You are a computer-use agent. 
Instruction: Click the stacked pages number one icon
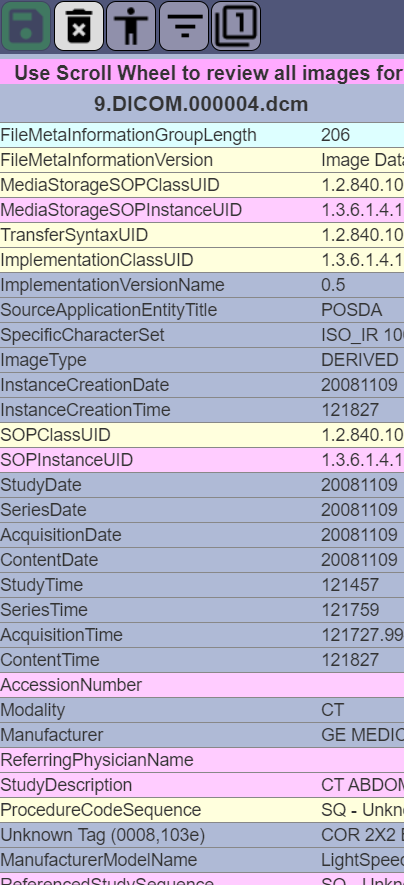236,26
